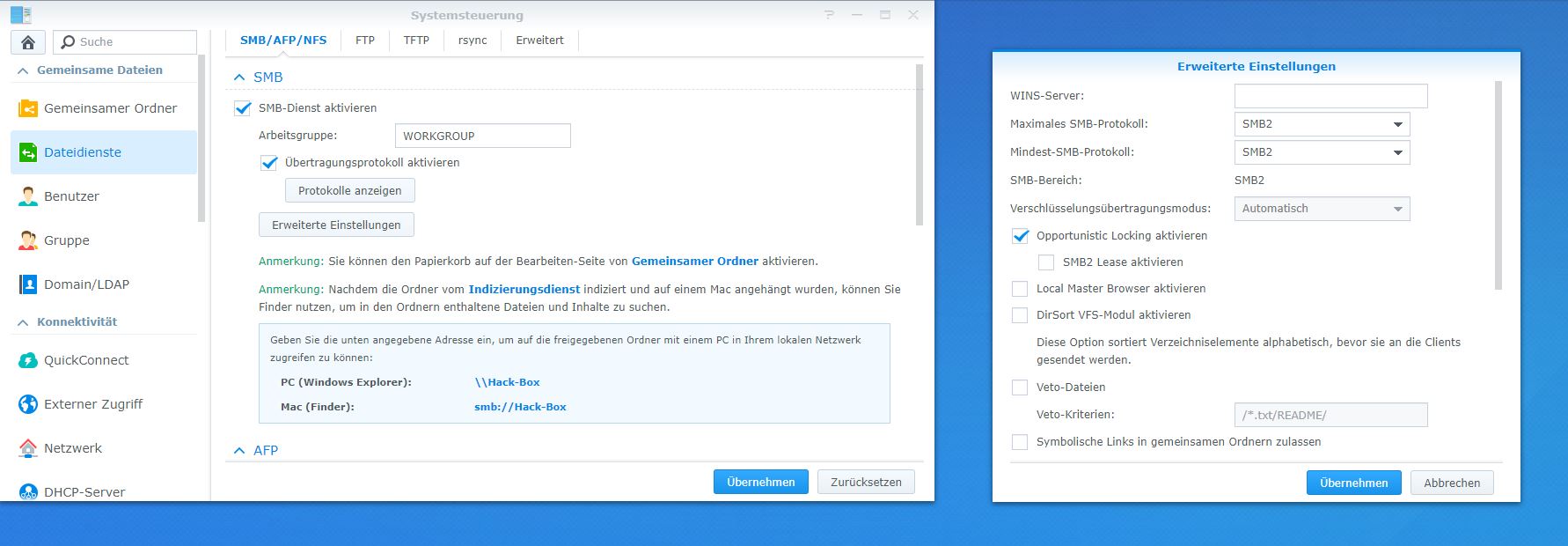Screen dimensions: 1568x546
Task: Open the Gruppe icon
Action: click(28, 240)
